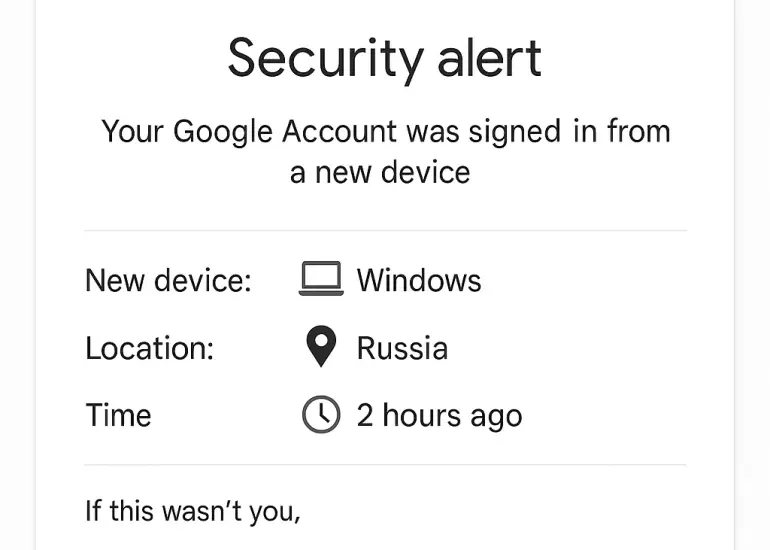The height and width of the screenshot is (550, 770).
Task: Click the "Time" label
Action: click(x=118, y=415)
